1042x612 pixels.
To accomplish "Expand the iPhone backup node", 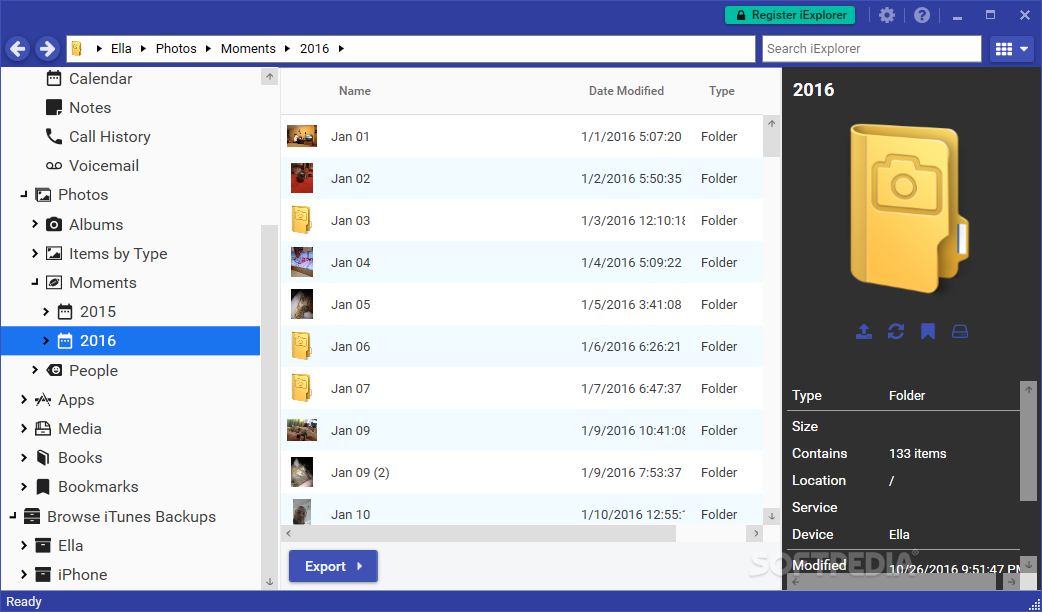I will point(24,574).
